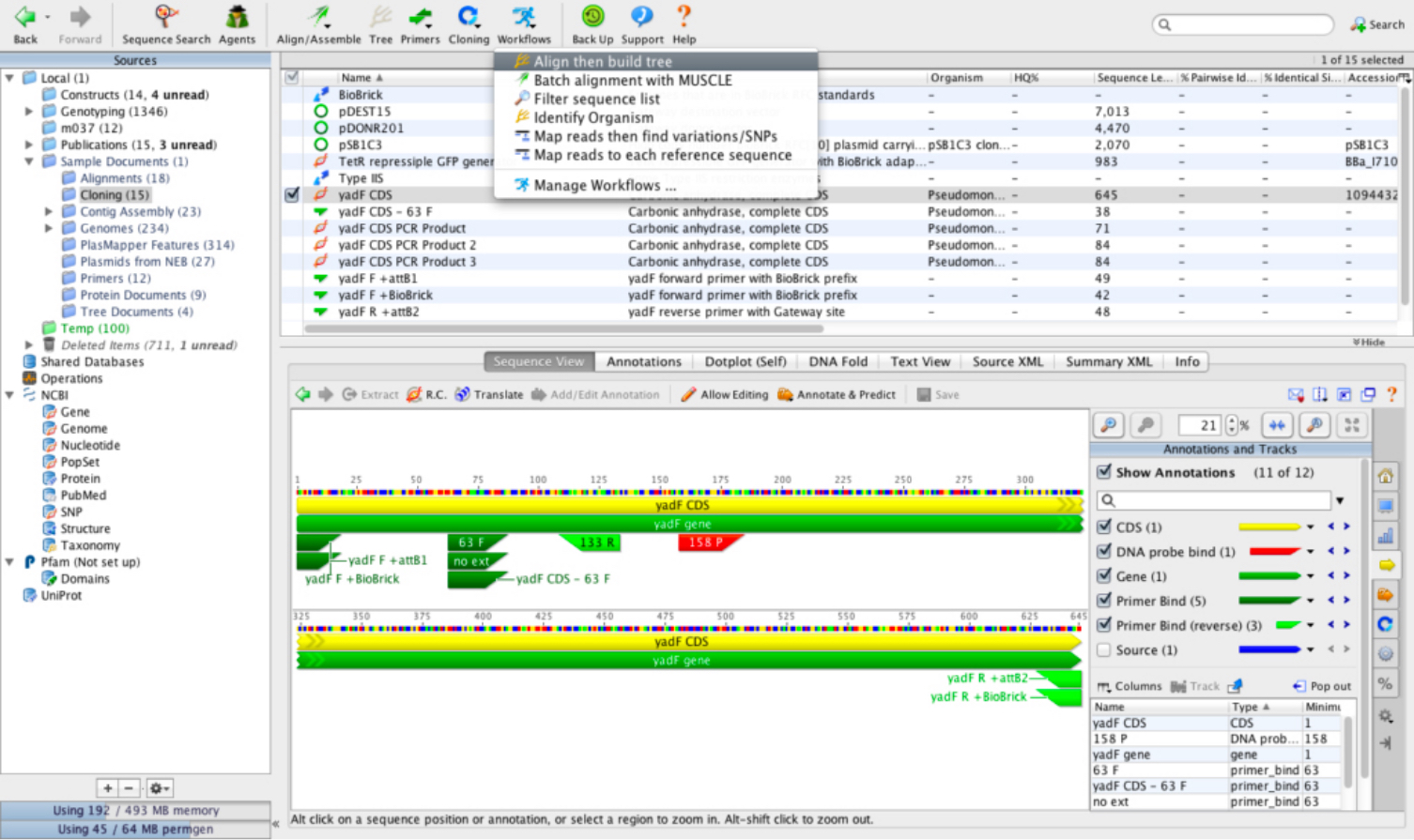
Task: Click Add/Edit Annotation
Action: click(x=595, y=395)
